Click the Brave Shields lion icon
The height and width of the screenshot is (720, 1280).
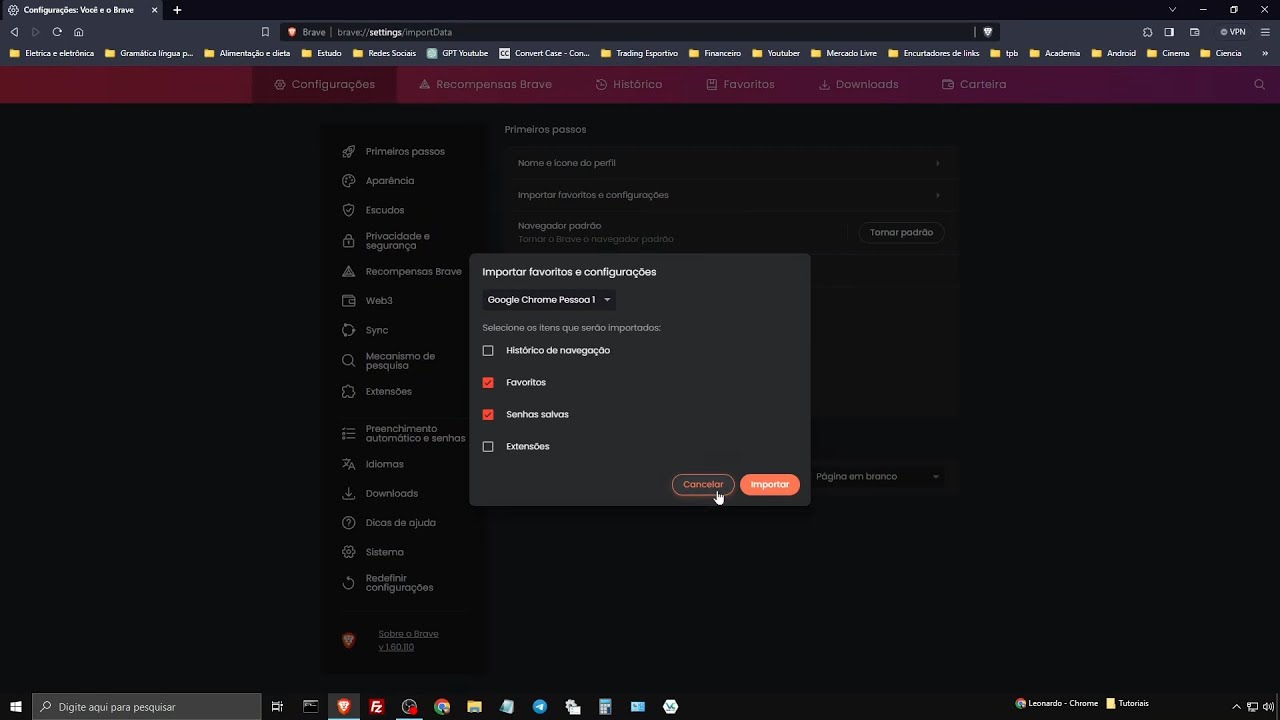988,32
